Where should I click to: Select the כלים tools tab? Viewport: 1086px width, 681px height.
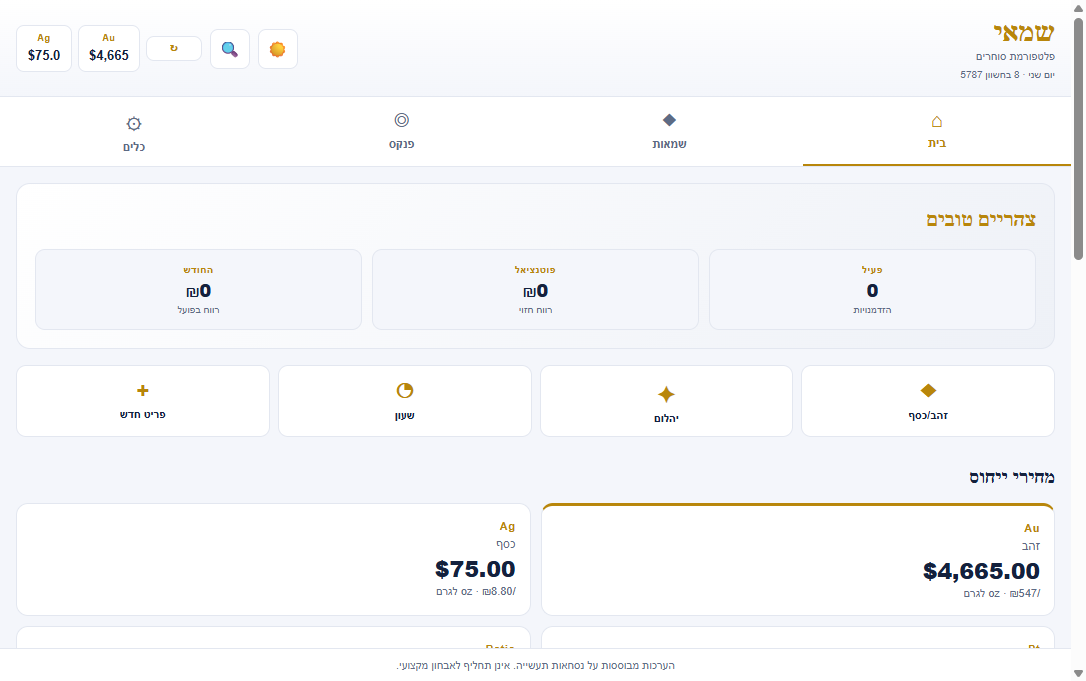134,132
